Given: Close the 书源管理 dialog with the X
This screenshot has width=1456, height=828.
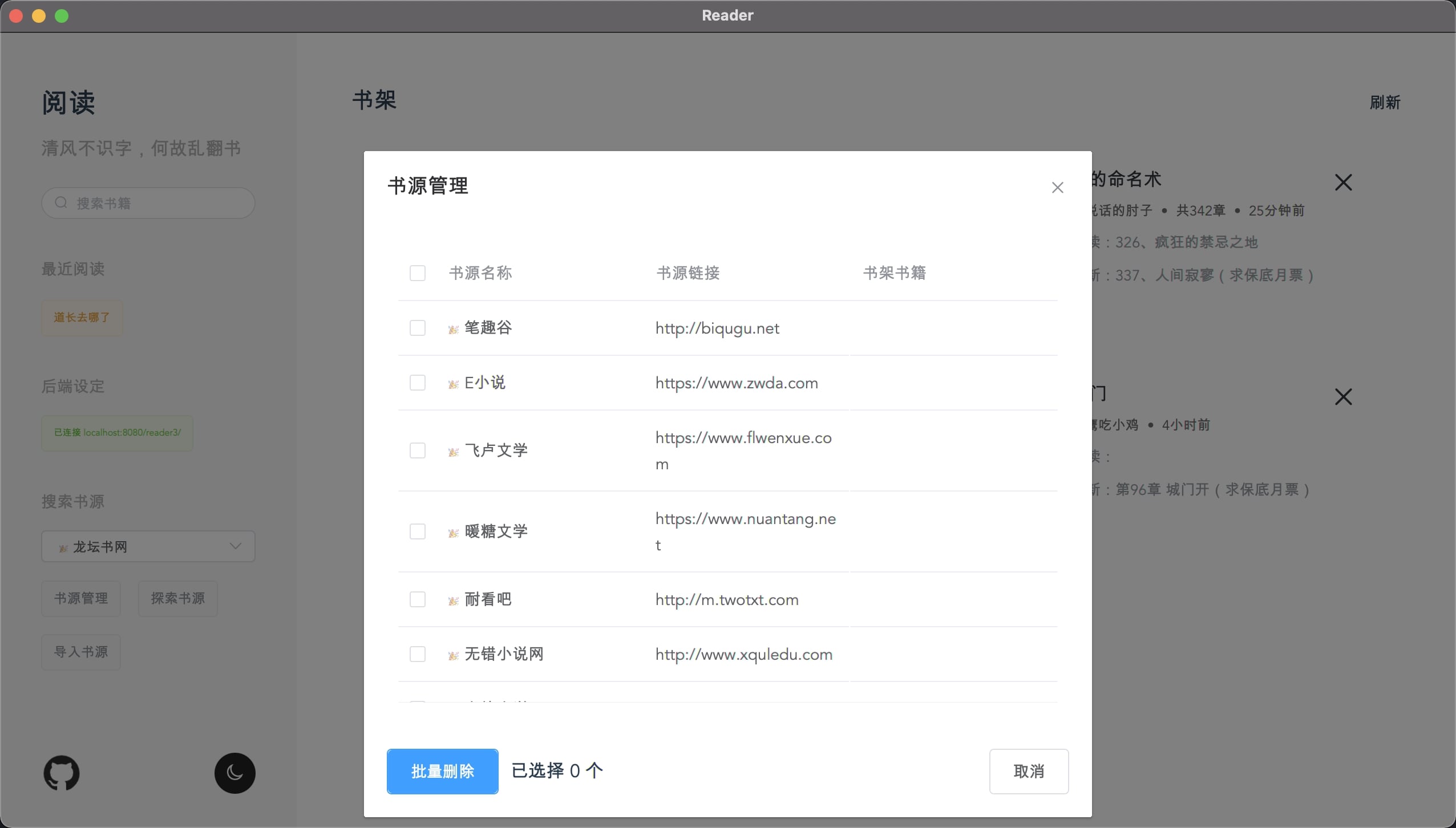Looking at the screenshot, I should 1057,188.
